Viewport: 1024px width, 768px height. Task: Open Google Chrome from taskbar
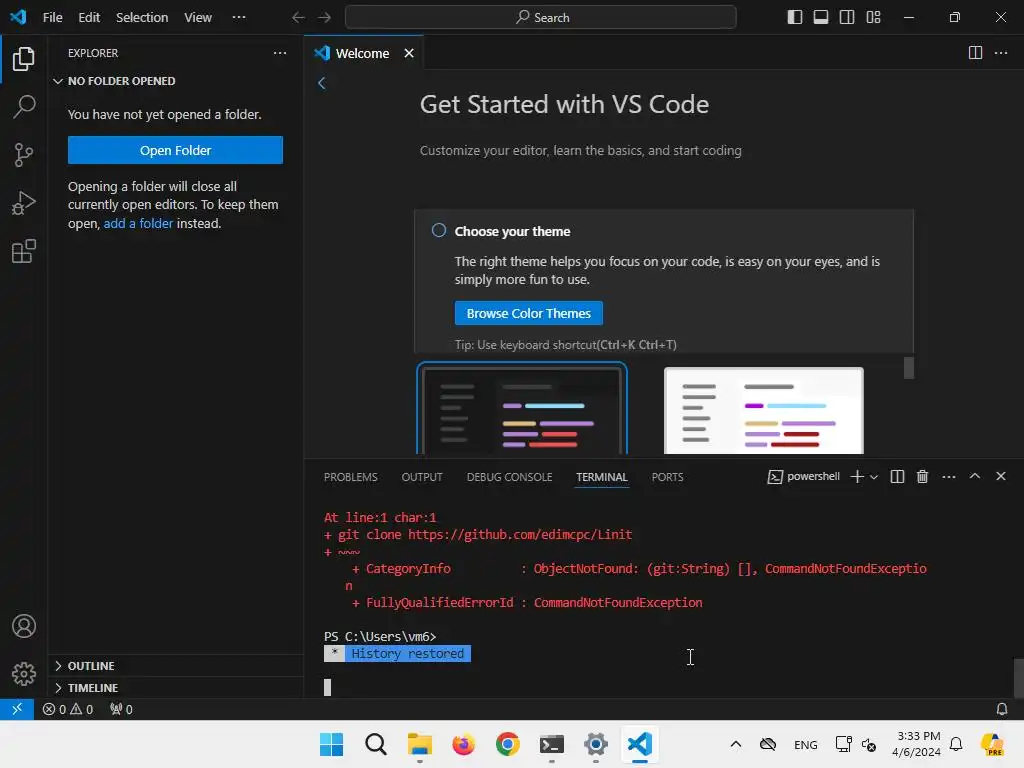pos(507,744)
